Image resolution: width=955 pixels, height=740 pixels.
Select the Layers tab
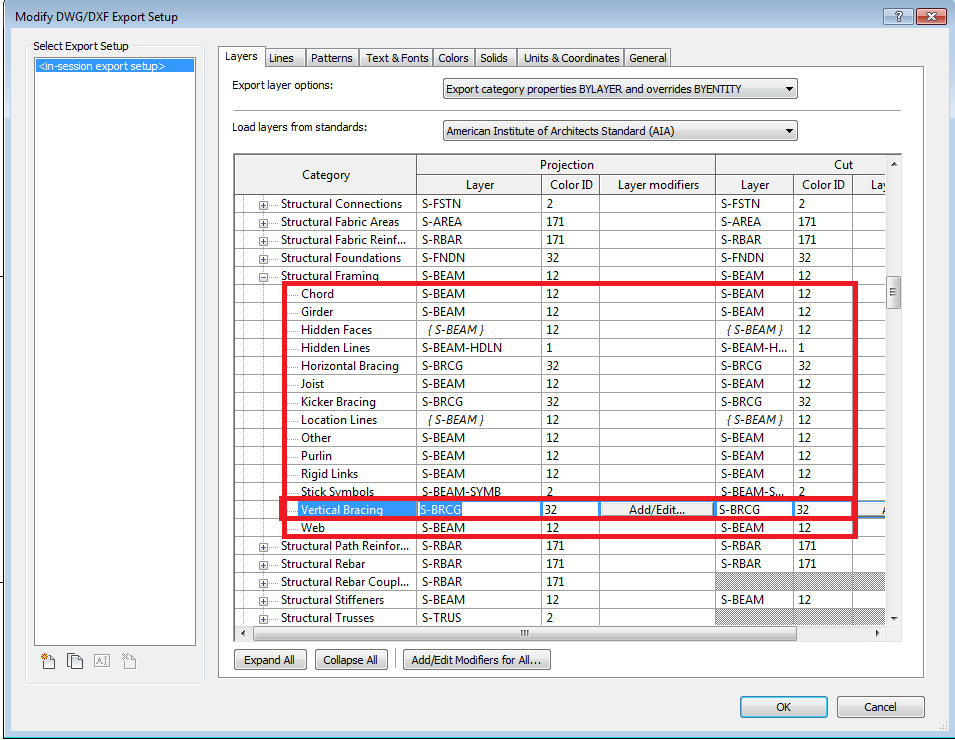tap(241, 57)
